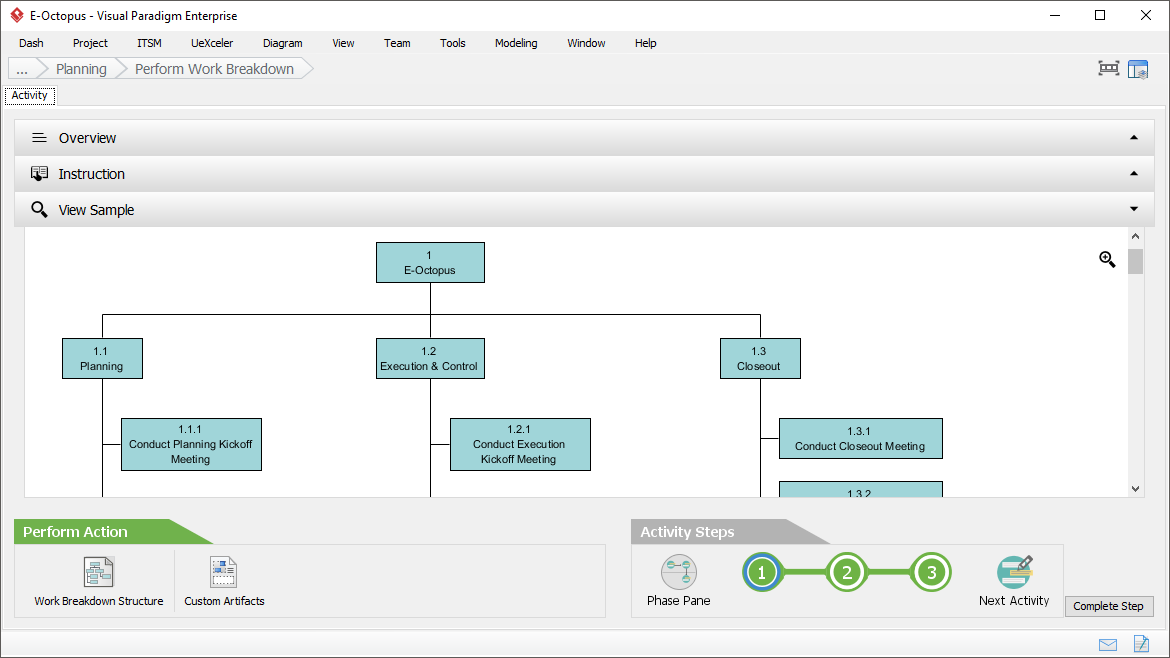Click the View Sample section header text

pyautogui.click(x=96, y=210)
